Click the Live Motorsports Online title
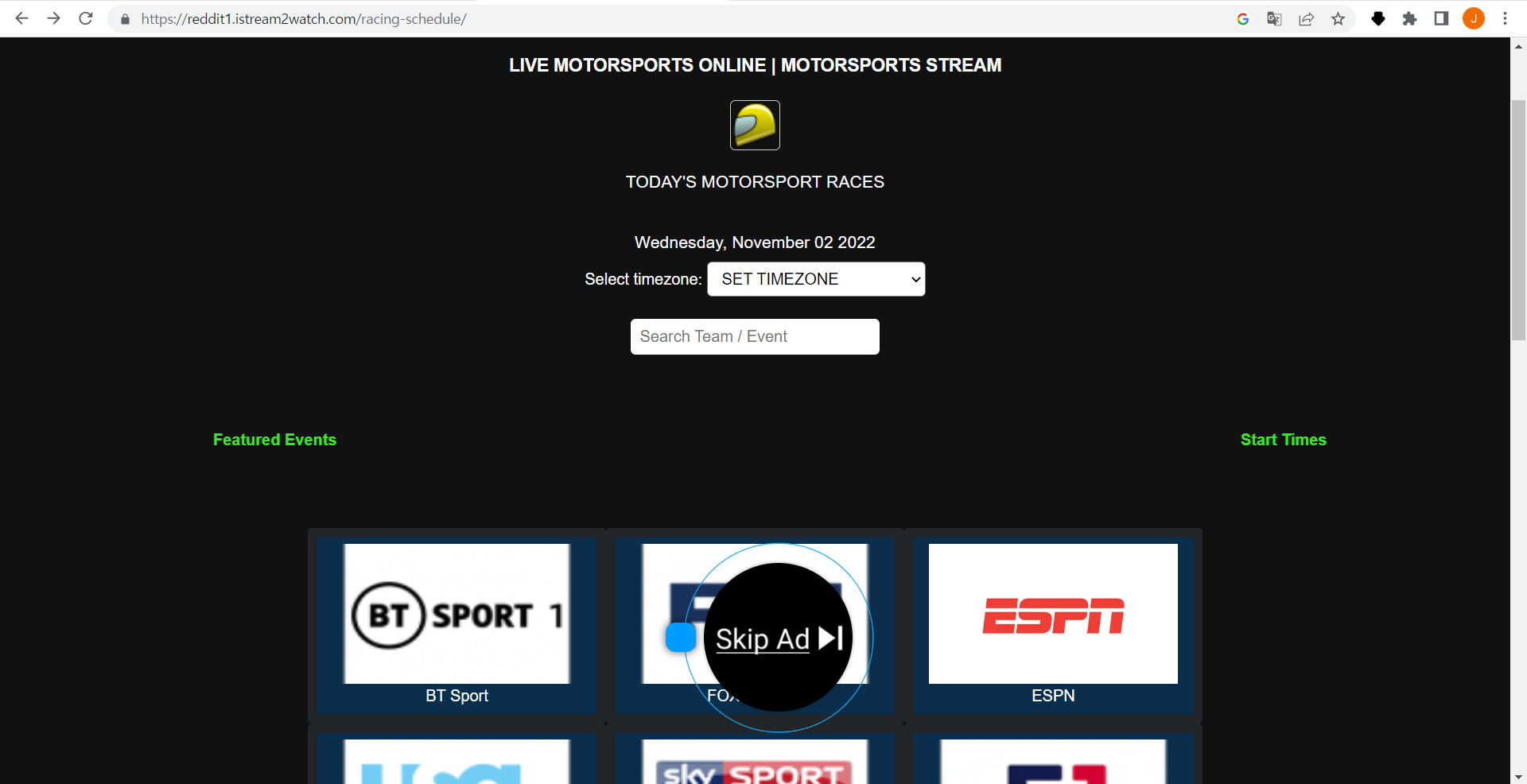The image size is (1527, 784). pyautogui.click(x=755, y=65)
